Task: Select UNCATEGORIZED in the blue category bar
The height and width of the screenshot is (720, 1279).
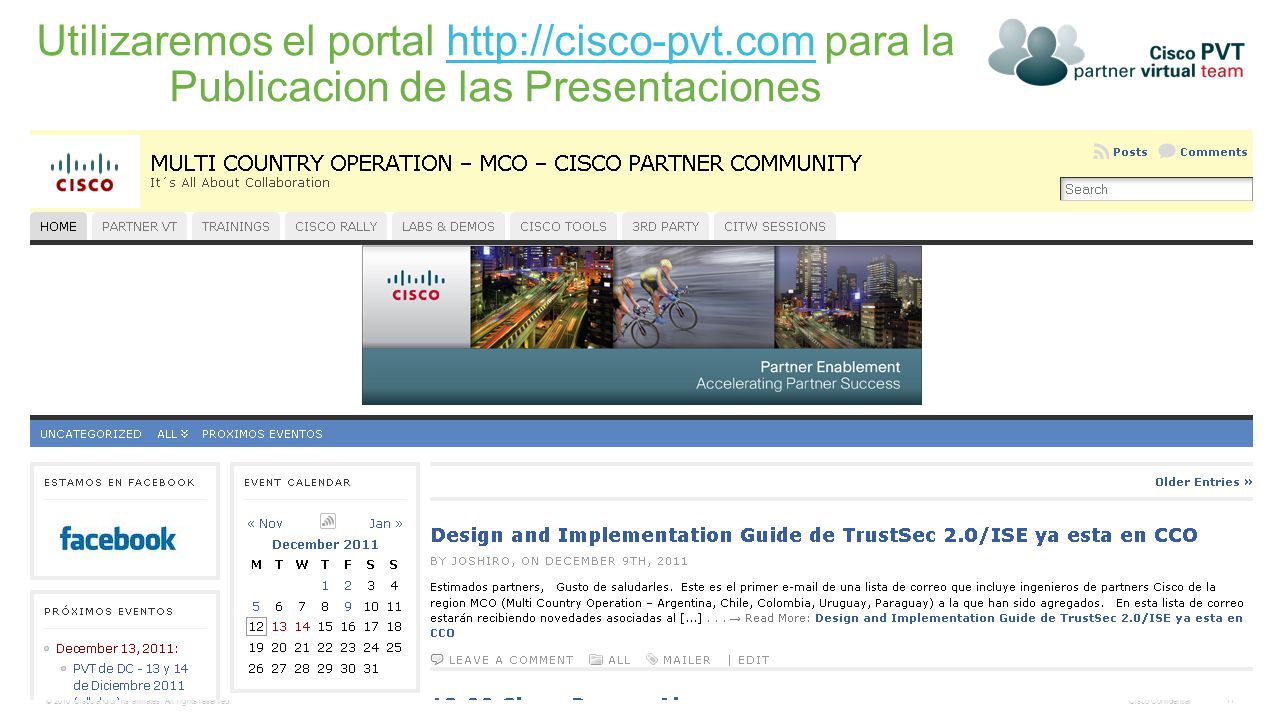Action: coord(91,434)
